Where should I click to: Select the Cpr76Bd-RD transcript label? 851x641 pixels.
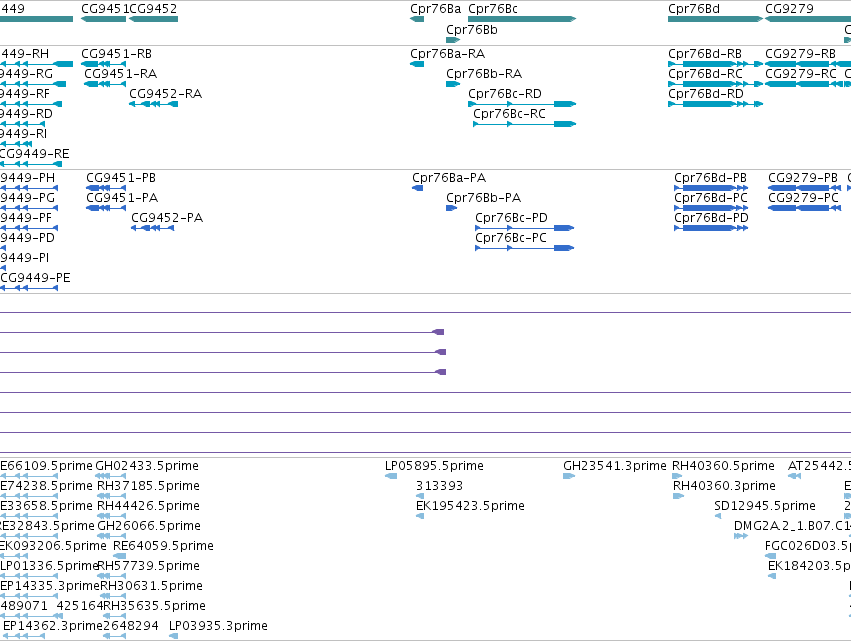tap(706, 94)
